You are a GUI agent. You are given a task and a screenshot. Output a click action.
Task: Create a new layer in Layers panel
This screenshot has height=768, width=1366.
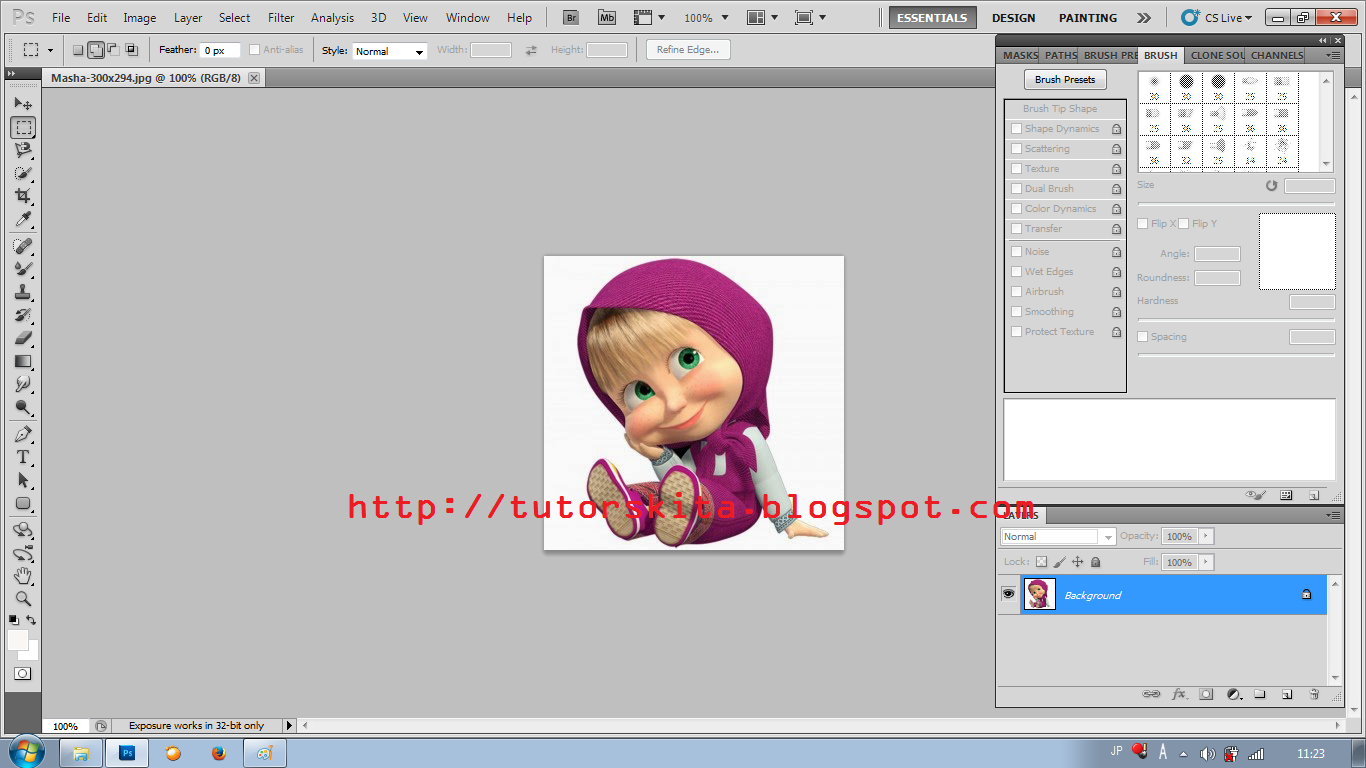coord(1287,694)
